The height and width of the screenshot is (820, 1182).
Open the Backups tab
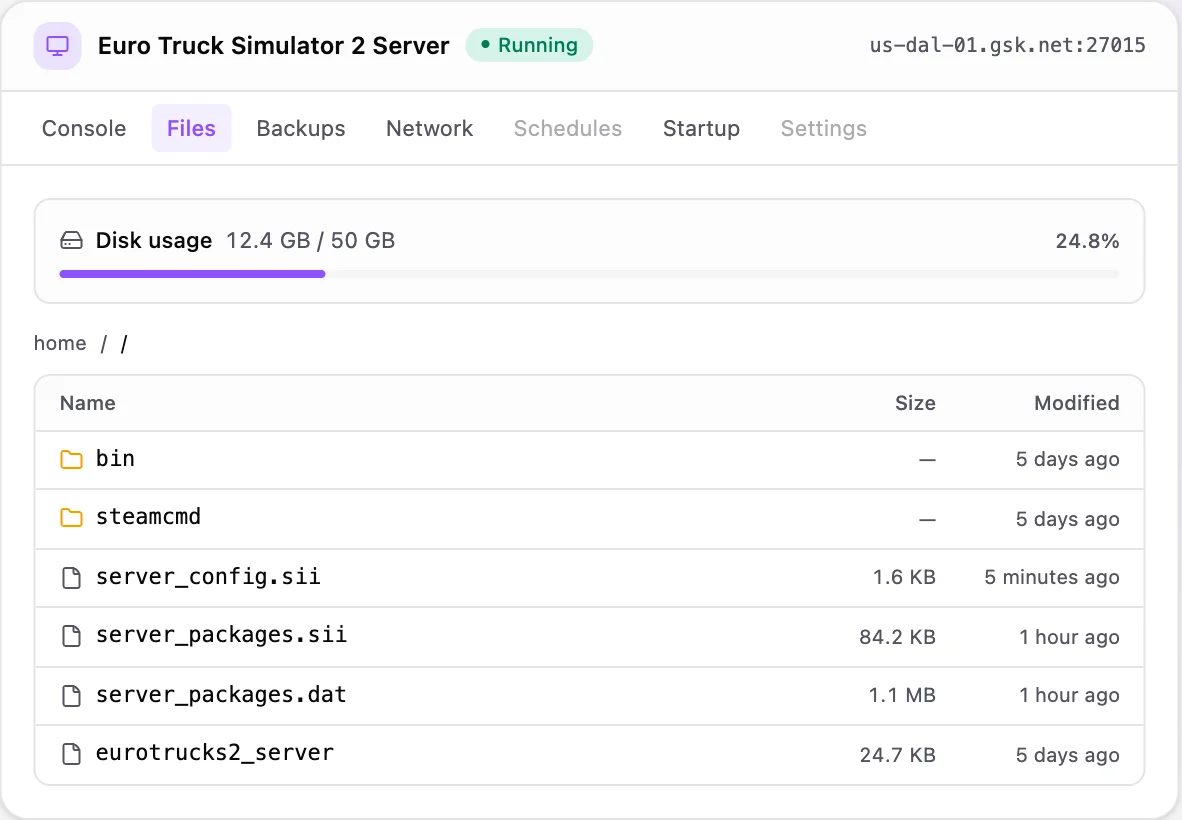click(301, 128)
